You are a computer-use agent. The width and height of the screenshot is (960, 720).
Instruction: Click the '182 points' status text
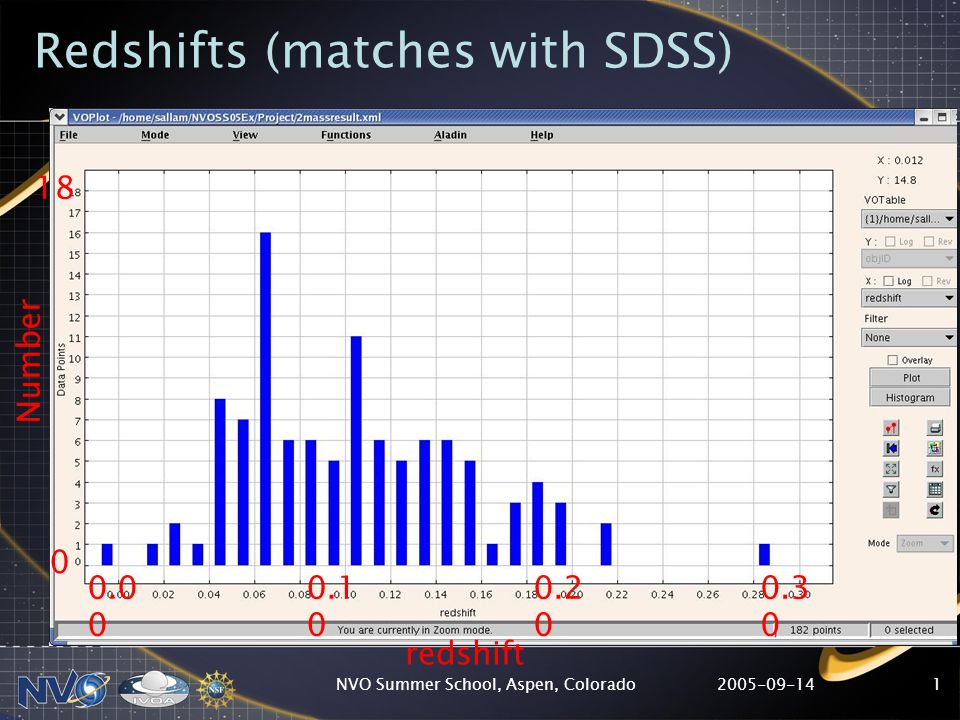[816, 630]
